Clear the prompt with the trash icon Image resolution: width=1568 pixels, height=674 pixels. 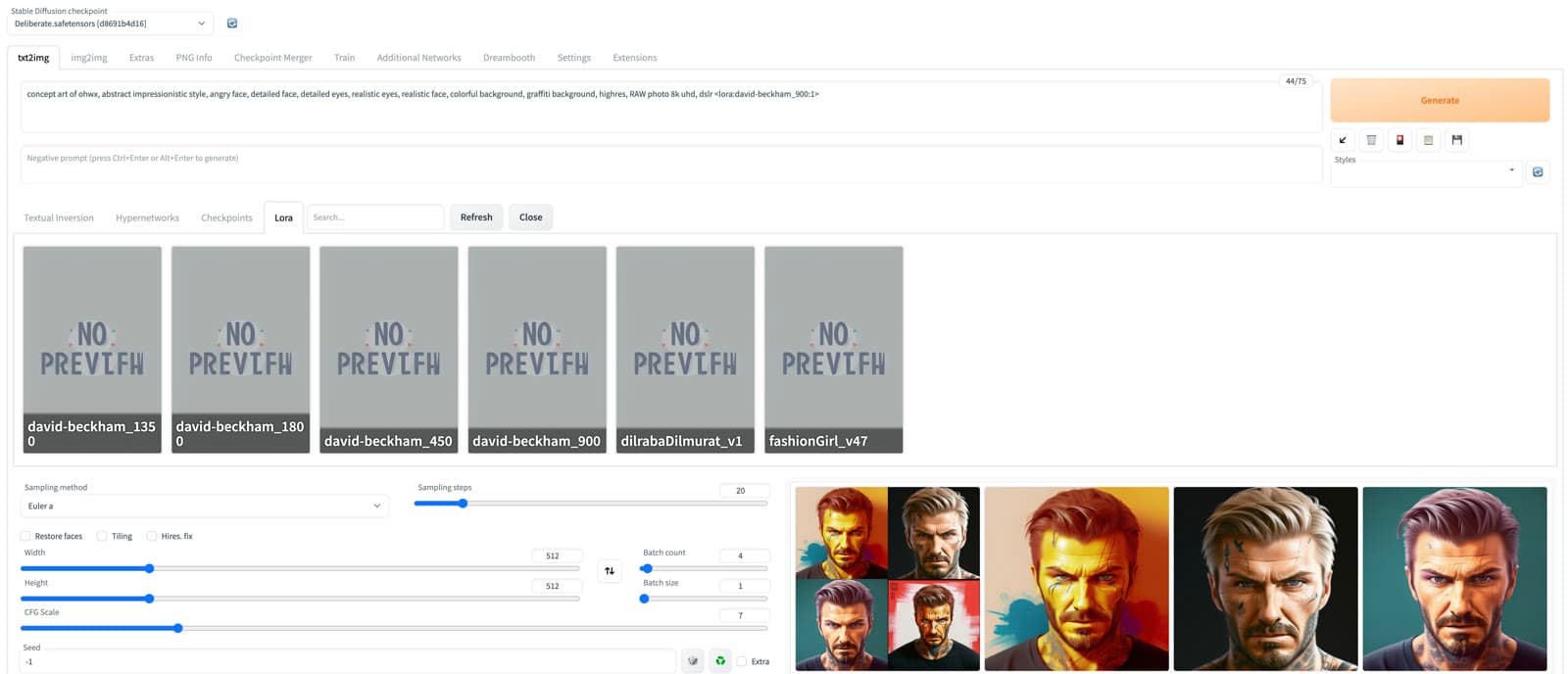1371,140
